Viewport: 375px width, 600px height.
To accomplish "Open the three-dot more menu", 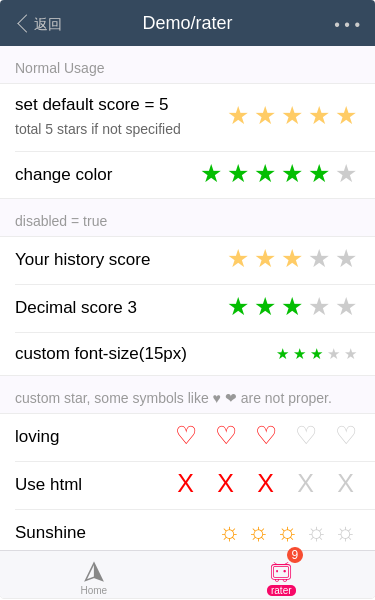I will [x=347, y=24].
